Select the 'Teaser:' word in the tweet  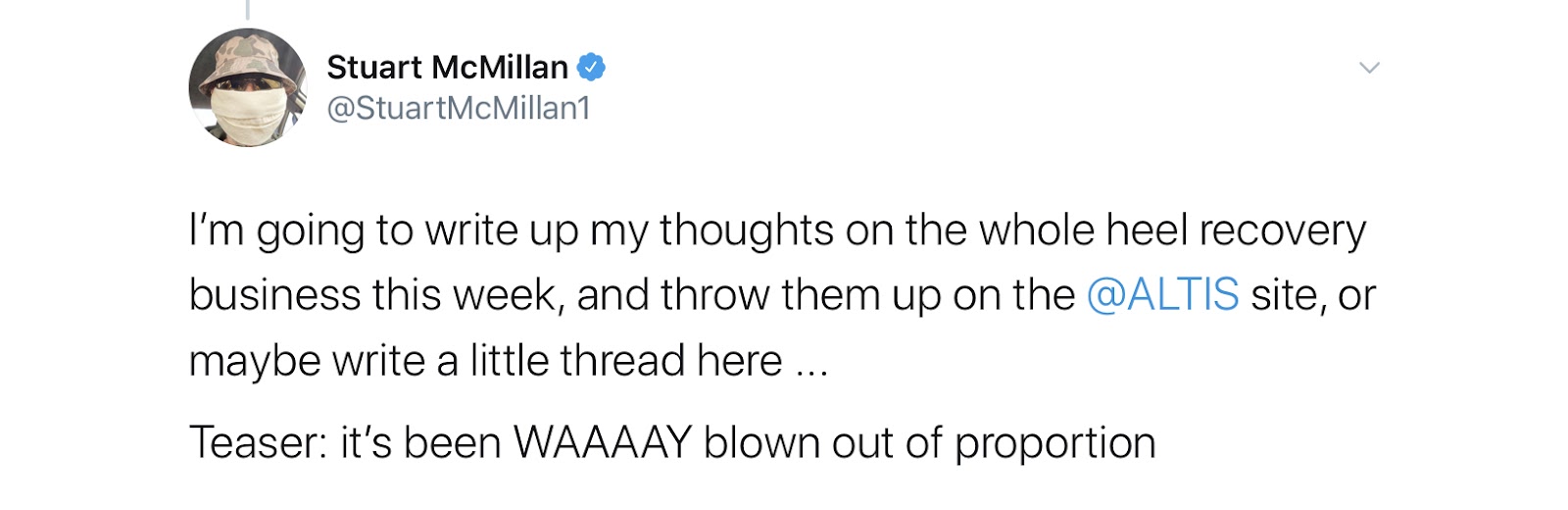pos(259,442)
